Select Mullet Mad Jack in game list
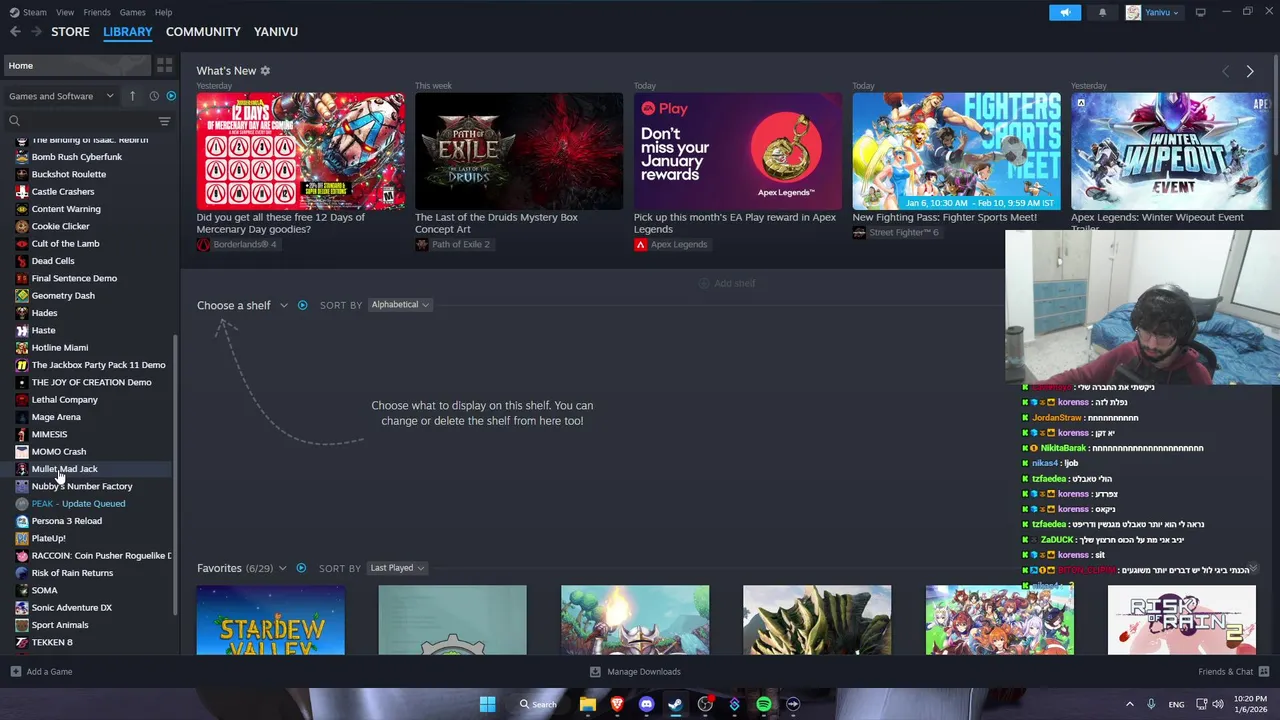 (65, 469)
